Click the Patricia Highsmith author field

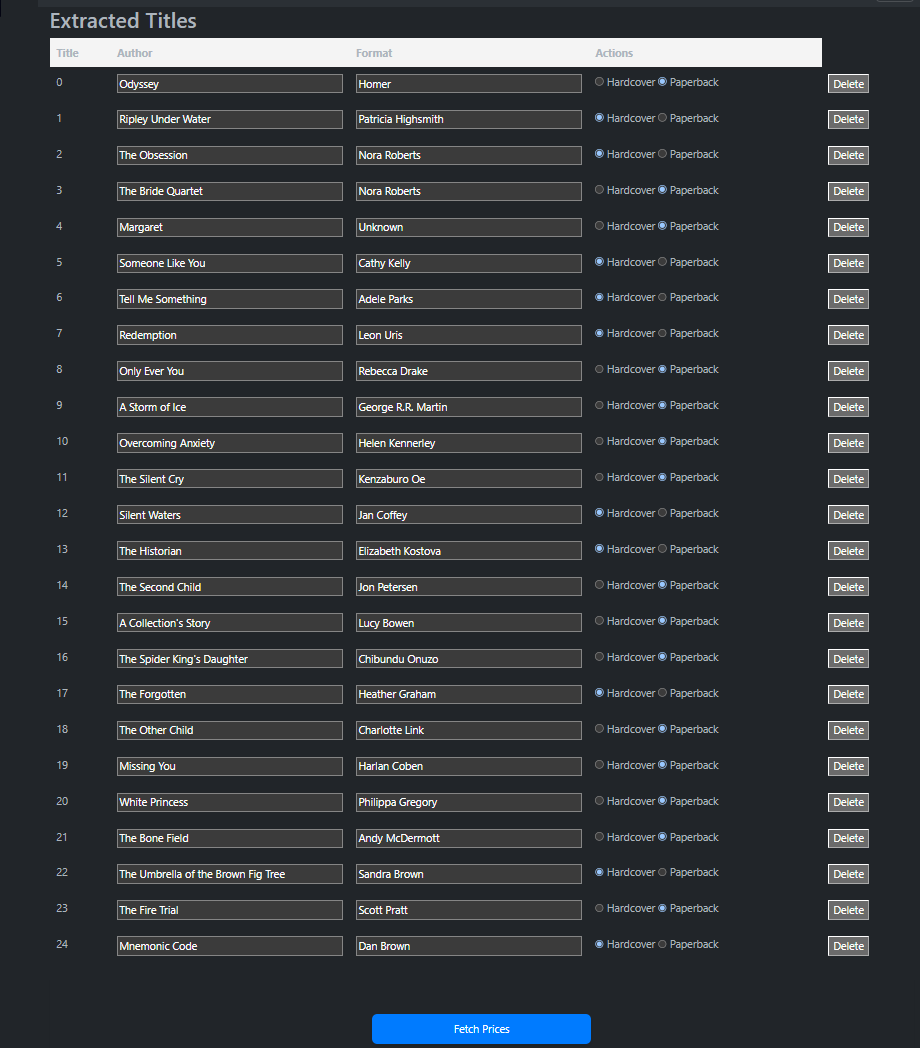[x=469, y=119]
